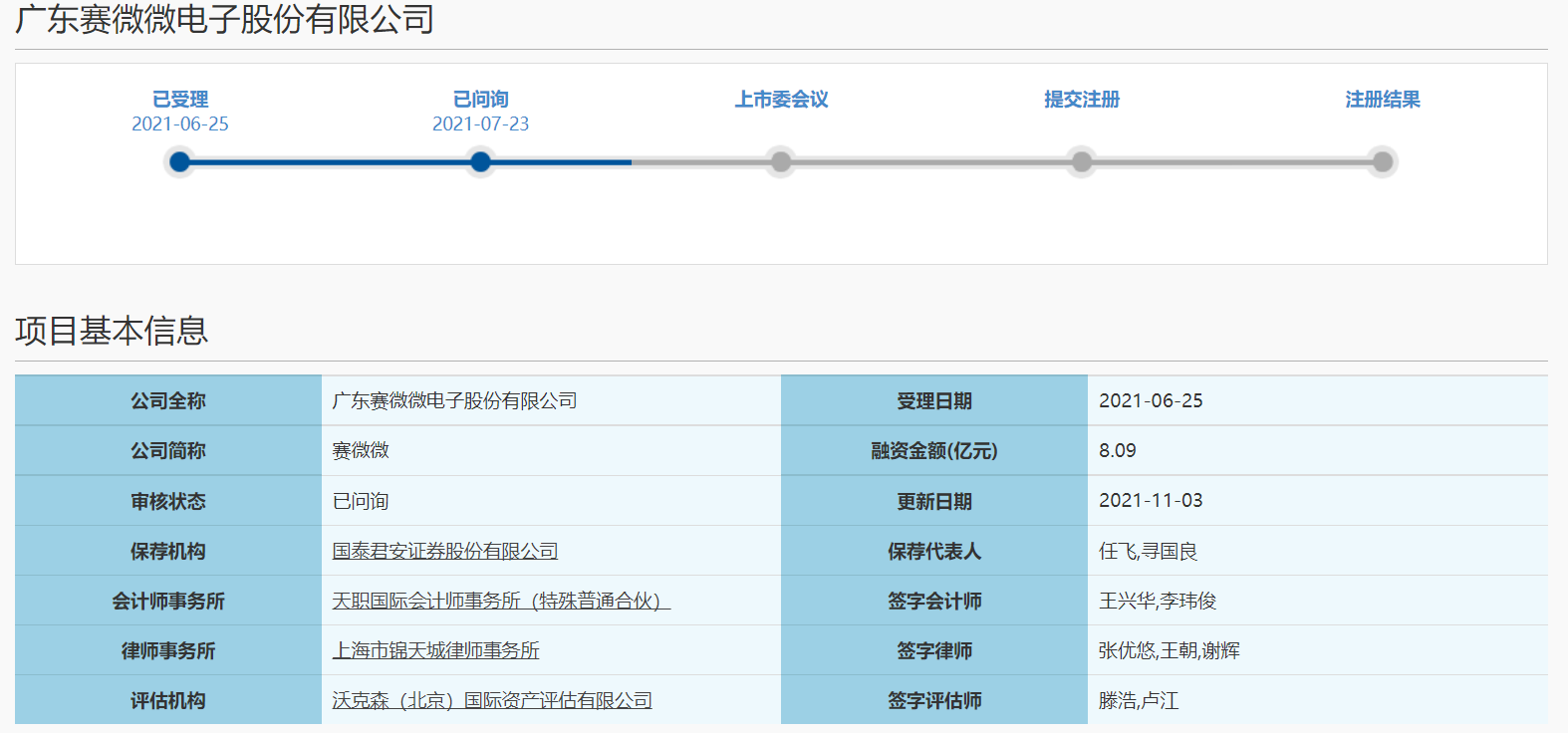Click the 保荐代表人 header cell
The height and width of the screenshot is (733, 1568).
click(x=934, y=551)
